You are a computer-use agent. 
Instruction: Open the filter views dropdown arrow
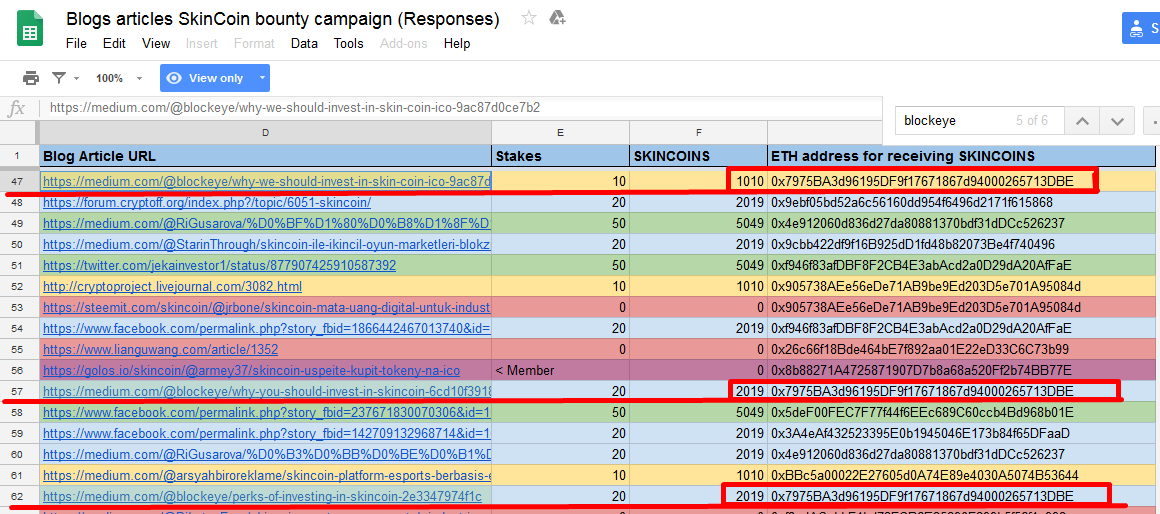[x=77, y=78]
